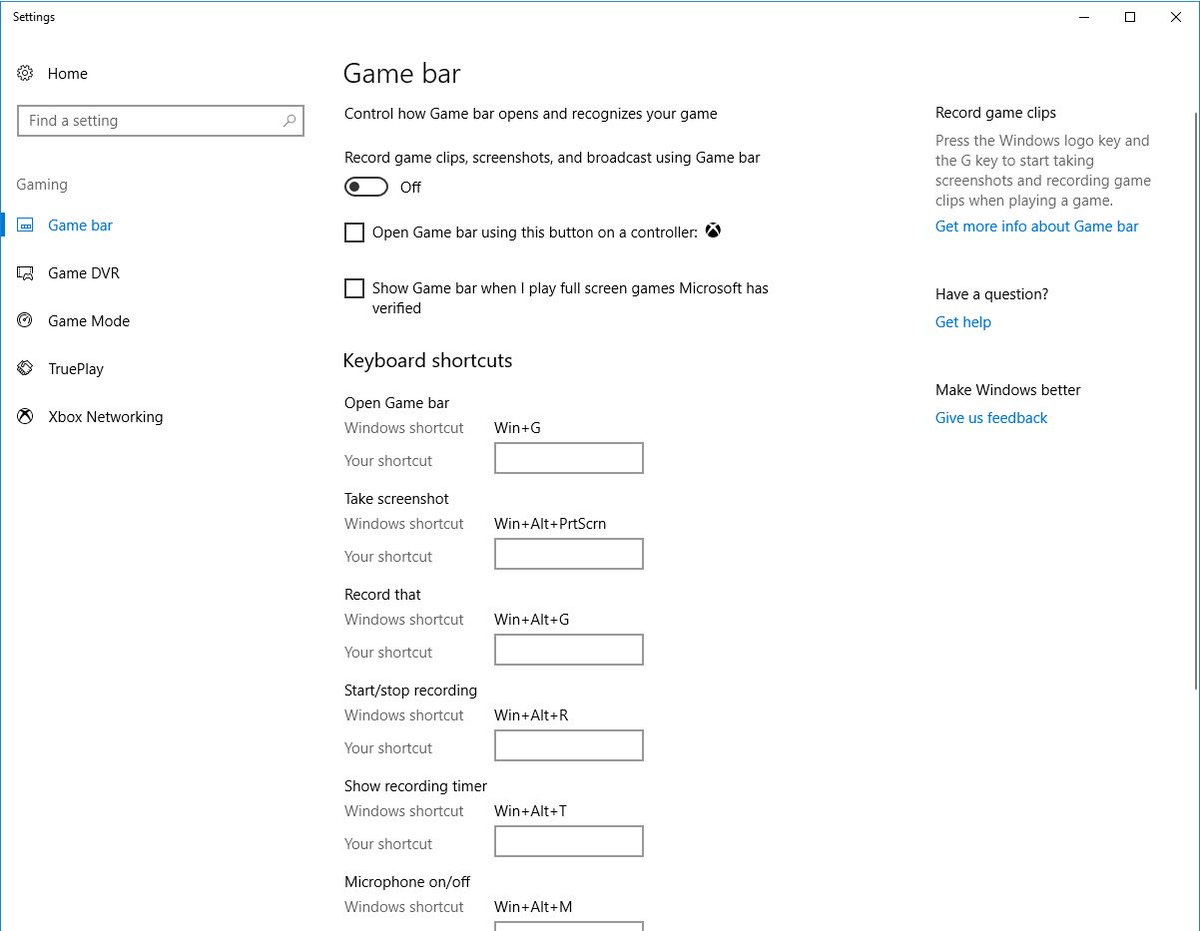Click the Game bar sidebar icon
The image size is (1200, 931).
tap(26, 225)
